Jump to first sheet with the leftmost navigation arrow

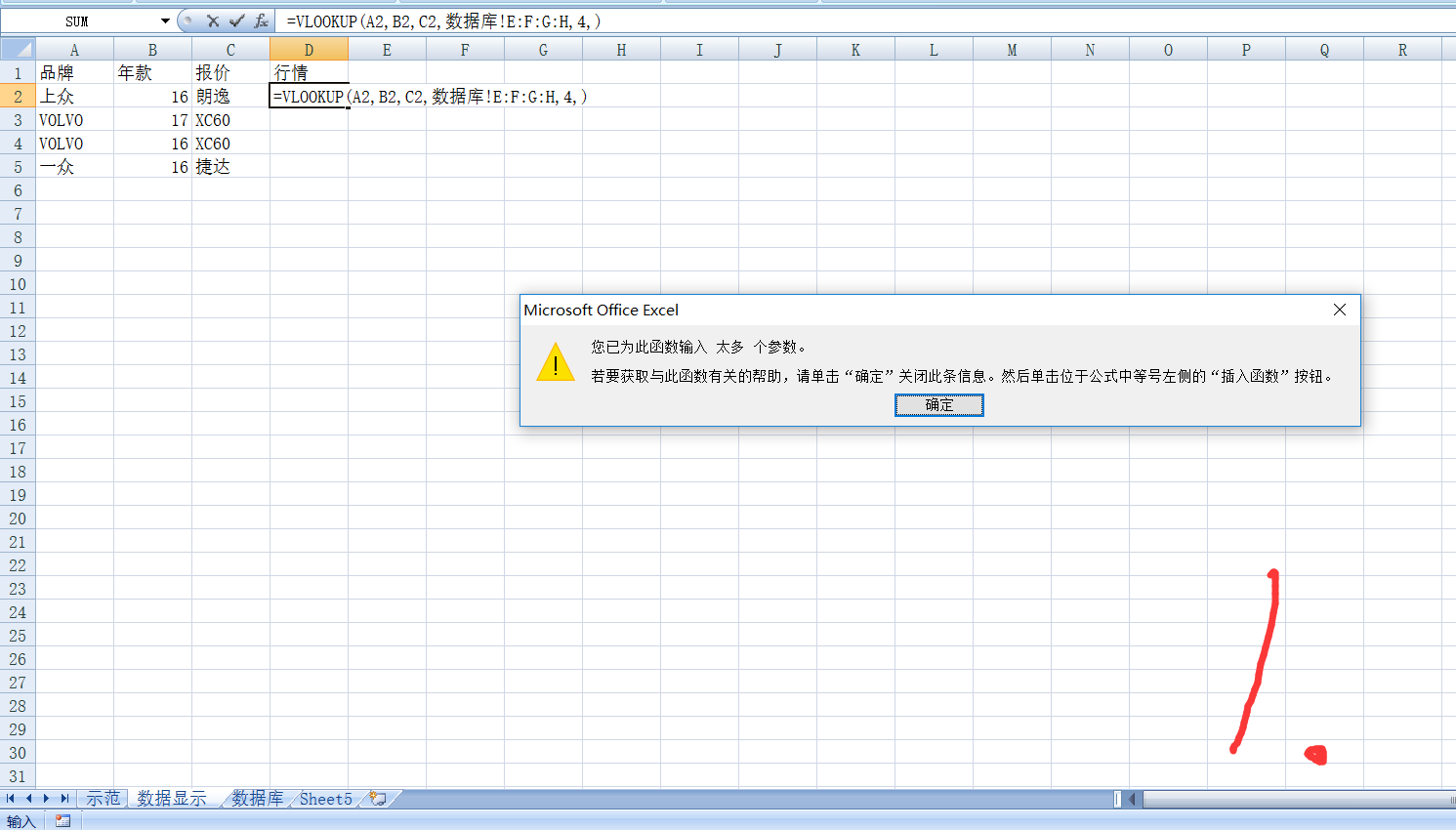tap(11, 798)
